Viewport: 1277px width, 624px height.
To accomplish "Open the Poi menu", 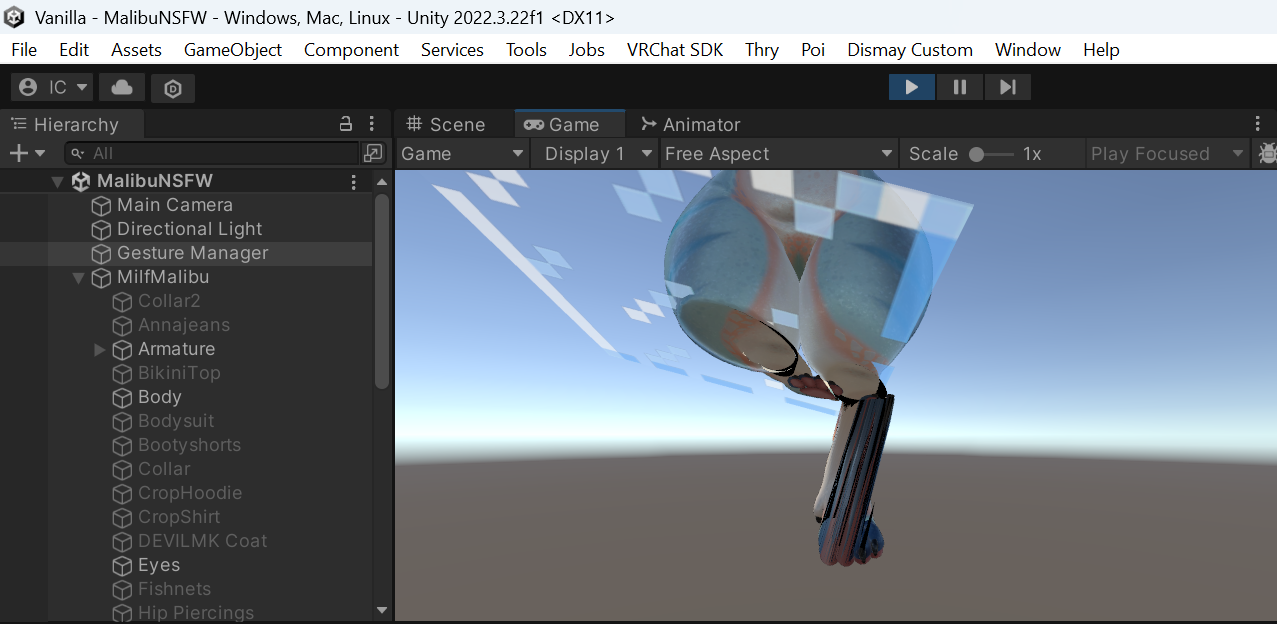I will point(813,49).
